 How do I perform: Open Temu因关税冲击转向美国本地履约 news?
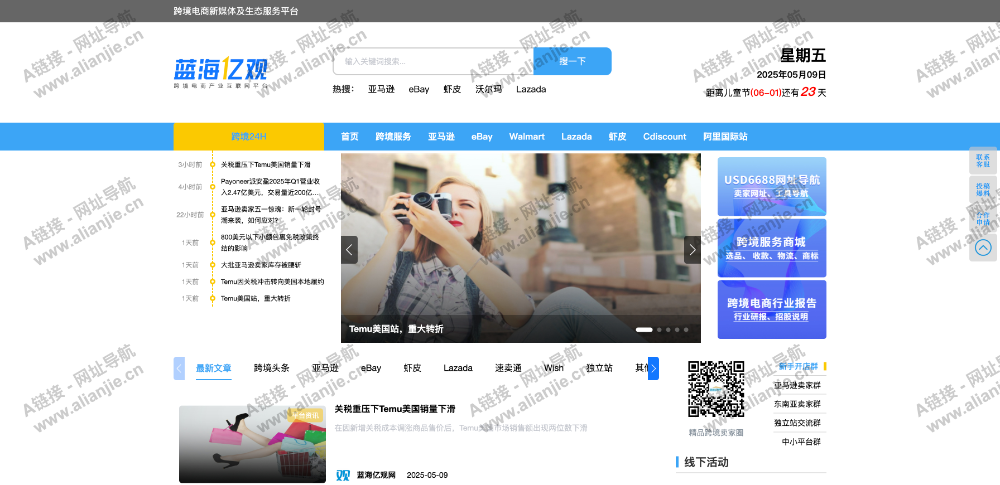click(x=272, y=281)
